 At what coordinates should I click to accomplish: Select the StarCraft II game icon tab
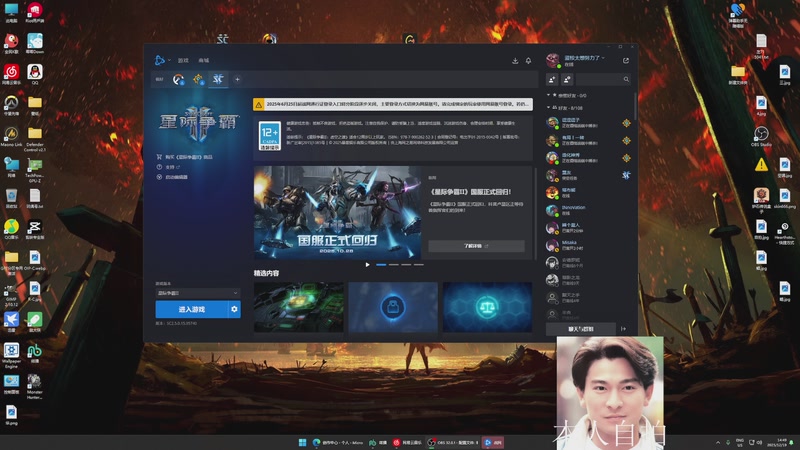click(x=218, y=79)
